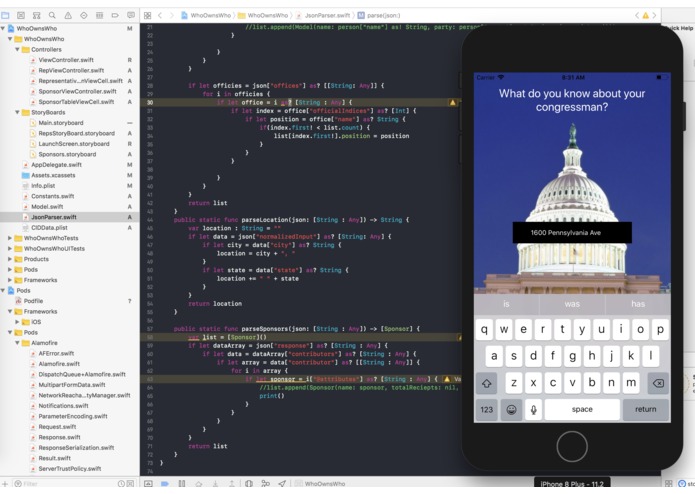Collapse the StoryBoards folder
Viewport: 695px width, 494px height.
point(17,113)
